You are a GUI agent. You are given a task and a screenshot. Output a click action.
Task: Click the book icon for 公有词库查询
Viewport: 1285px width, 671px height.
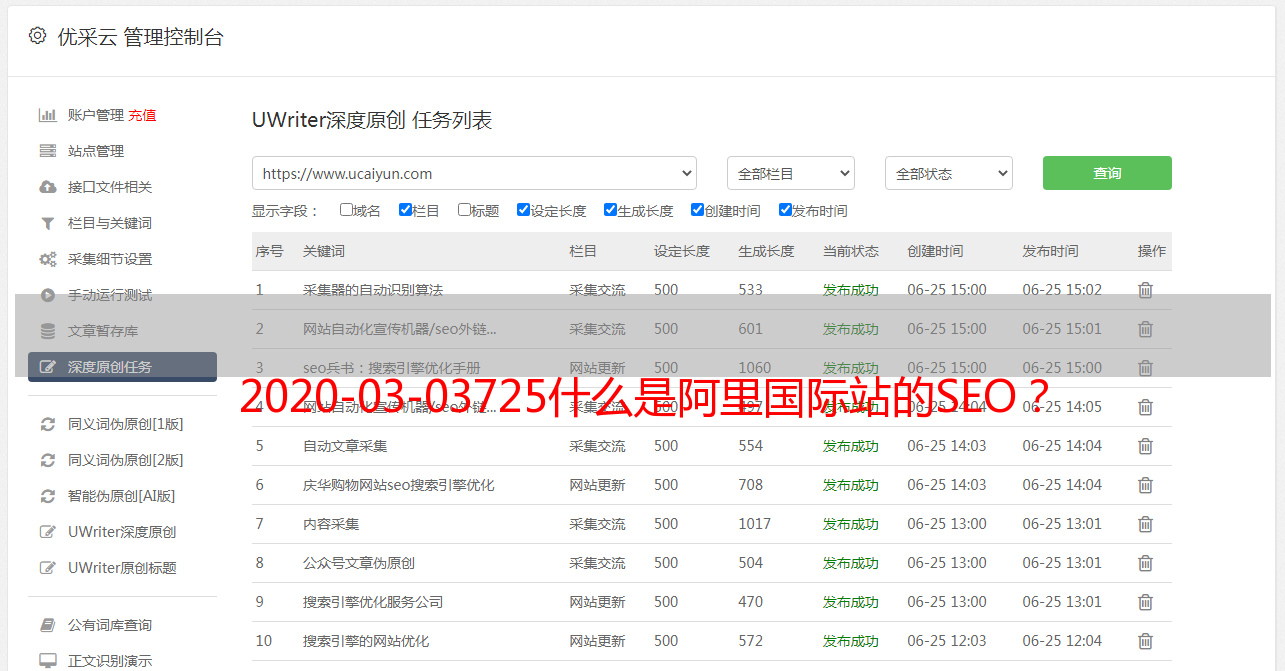click(47, 625)
